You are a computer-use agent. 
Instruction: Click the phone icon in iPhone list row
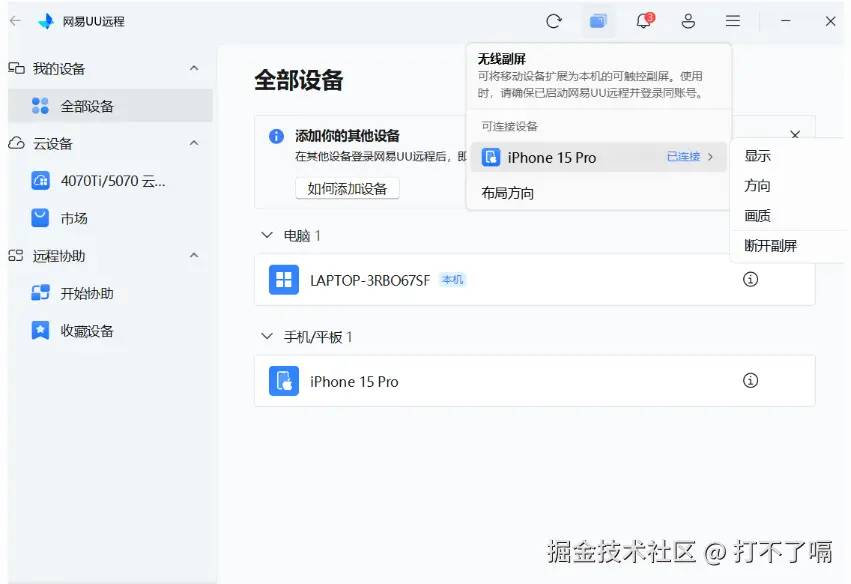point(284,381)
